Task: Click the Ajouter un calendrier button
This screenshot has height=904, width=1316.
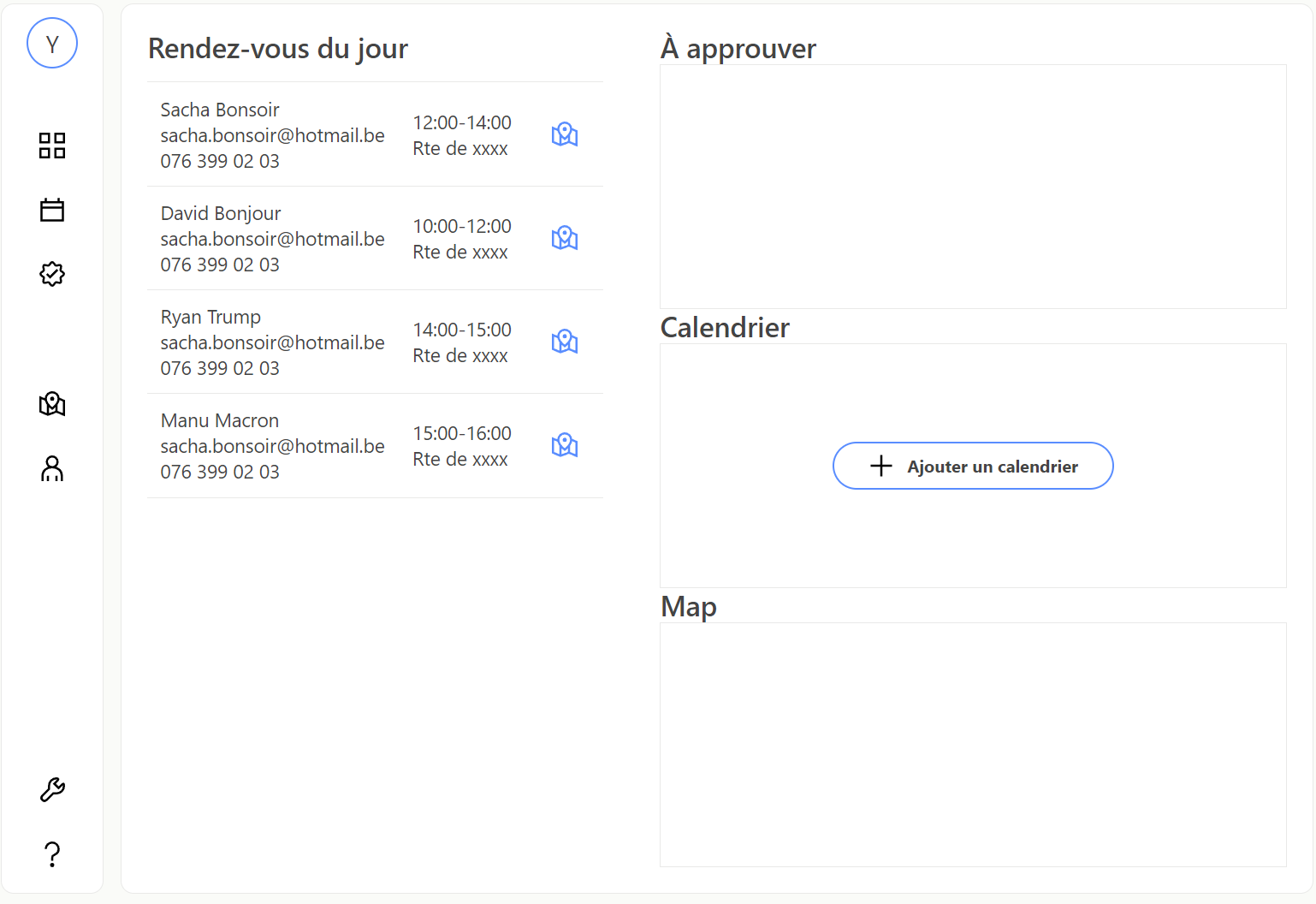Action: pos(973,466)
